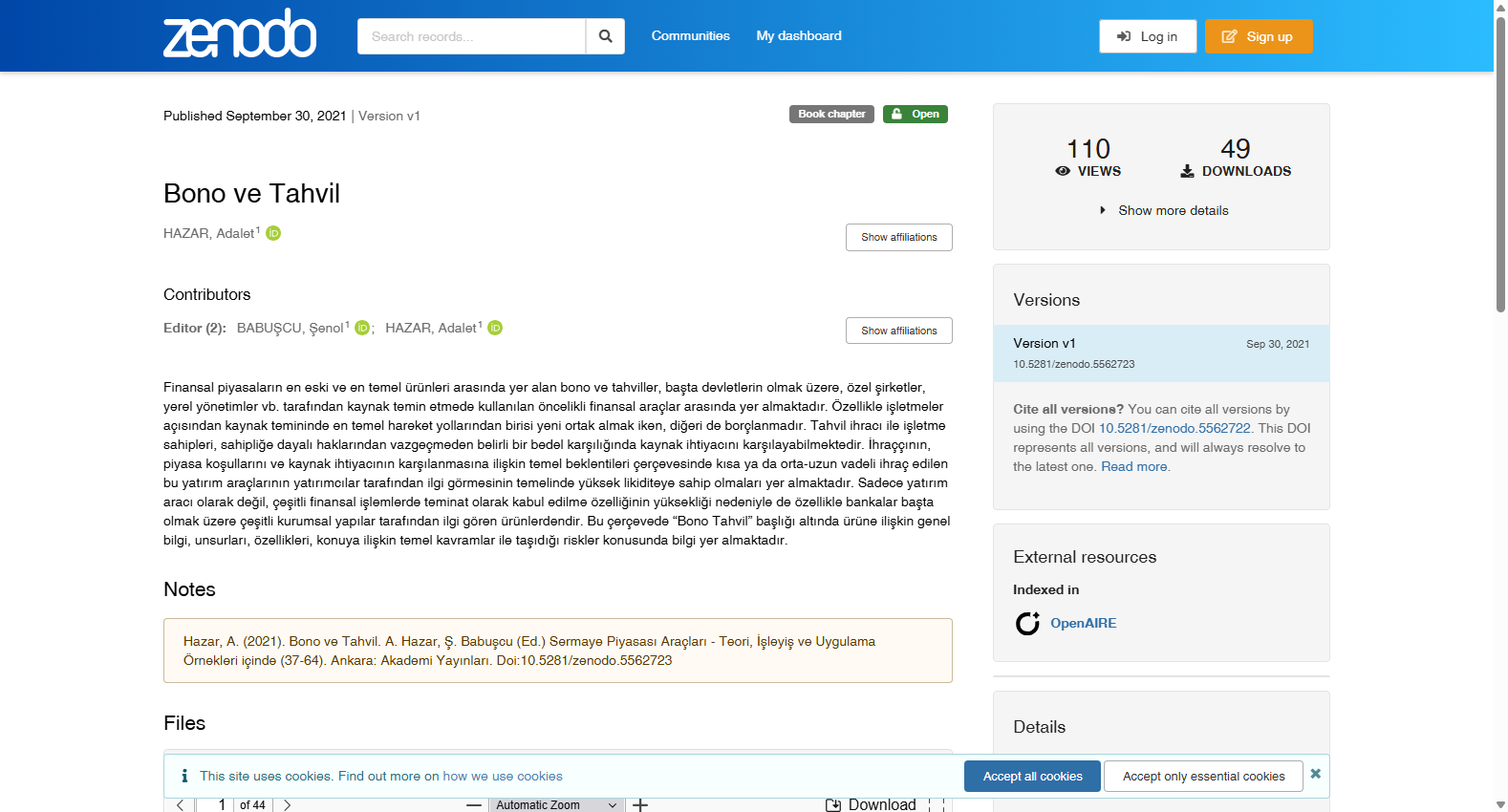Click the Notes citation box
Viewport: 1508px width, 812px height.
[x=558, y=651]
